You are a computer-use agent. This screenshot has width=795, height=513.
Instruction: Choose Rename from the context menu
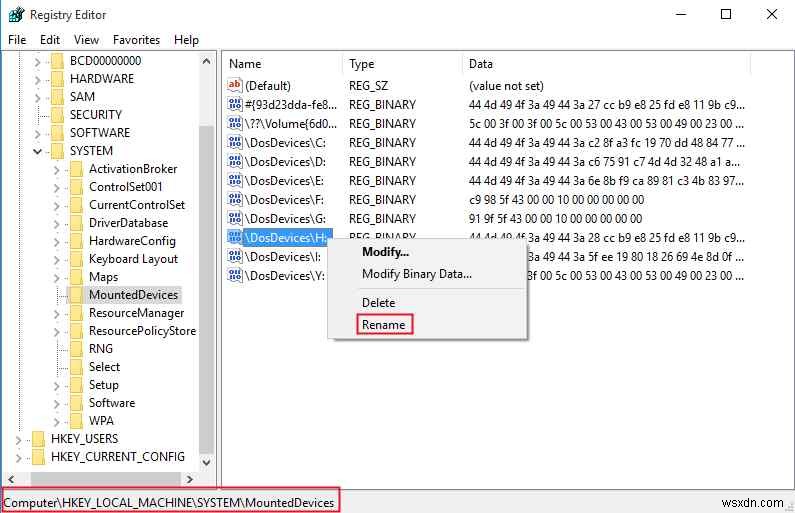(x=384, y=324)
